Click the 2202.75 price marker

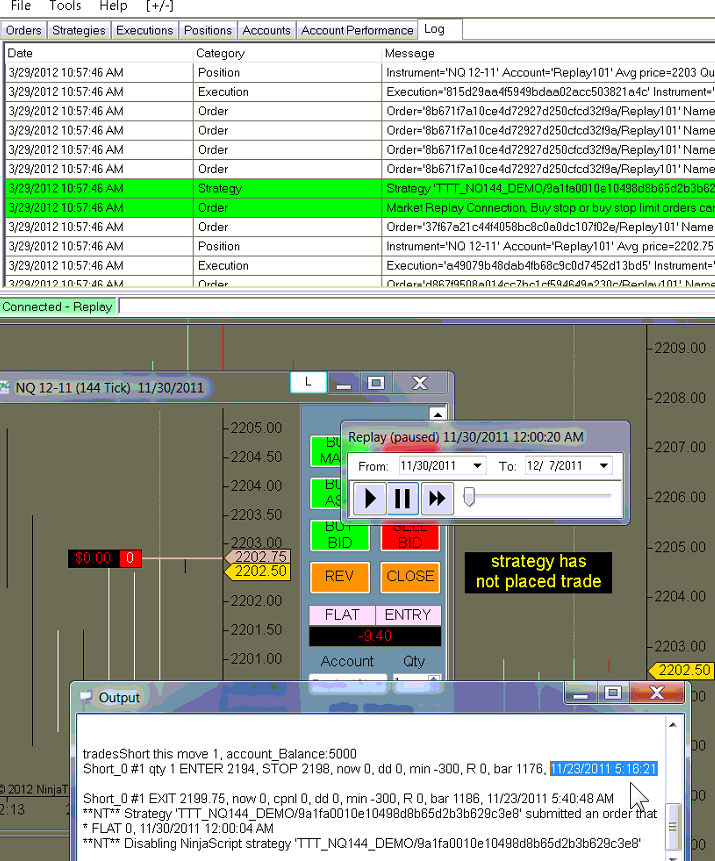point(258,556)
